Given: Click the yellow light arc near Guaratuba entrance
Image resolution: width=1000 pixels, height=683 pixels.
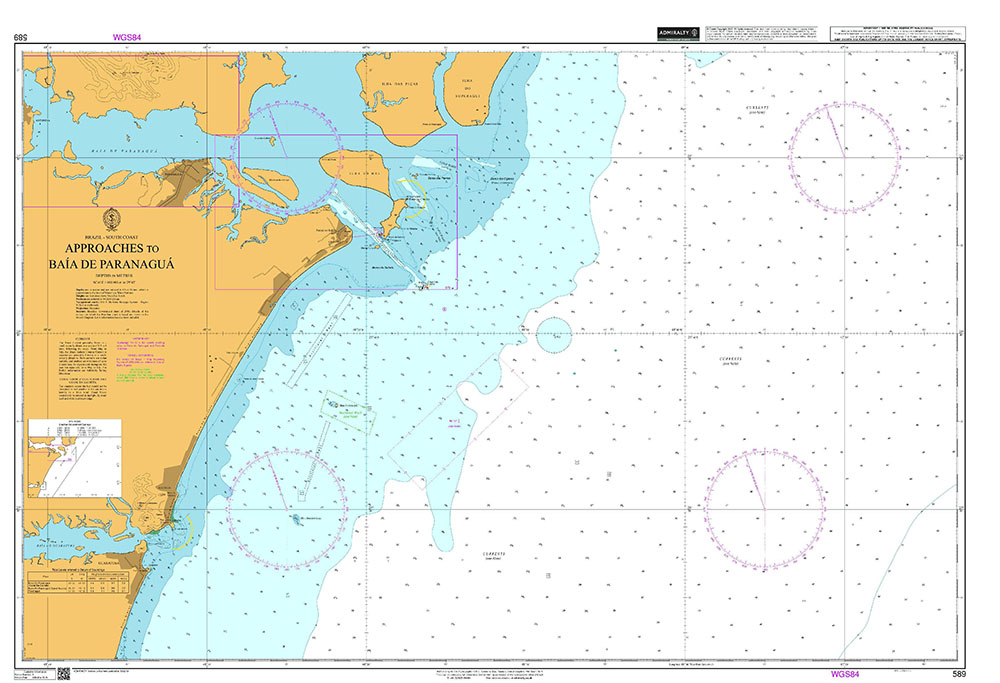Looking at the screenshot, I should tap(182, 531).
